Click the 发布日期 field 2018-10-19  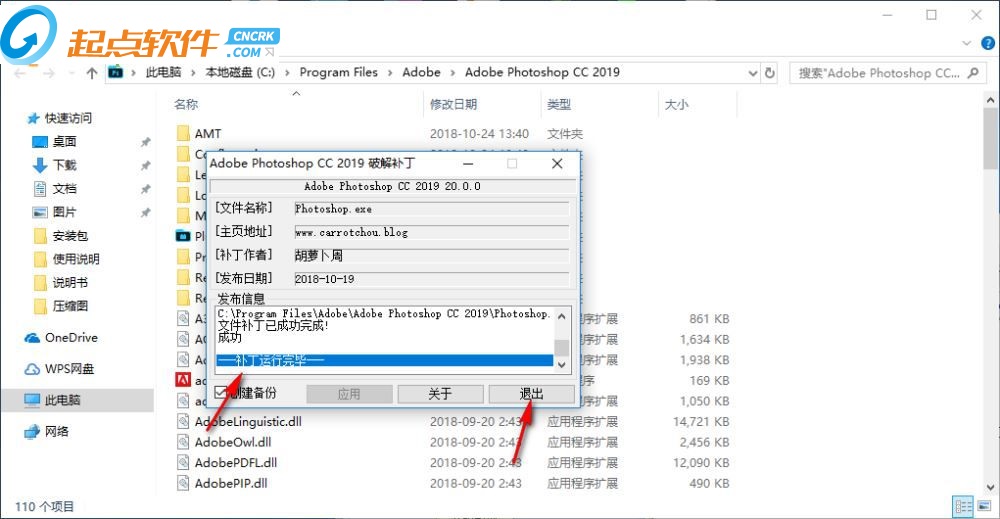point(431,279)
